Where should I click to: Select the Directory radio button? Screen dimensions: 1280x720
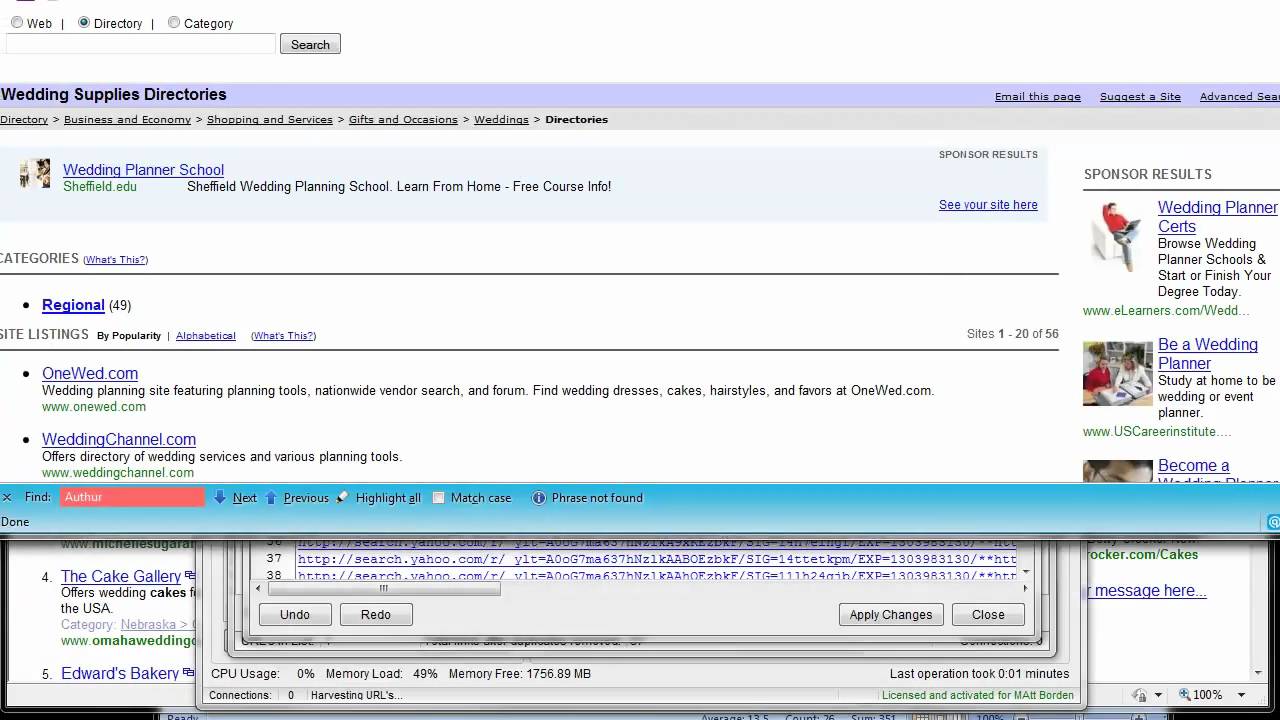point(84,22)
